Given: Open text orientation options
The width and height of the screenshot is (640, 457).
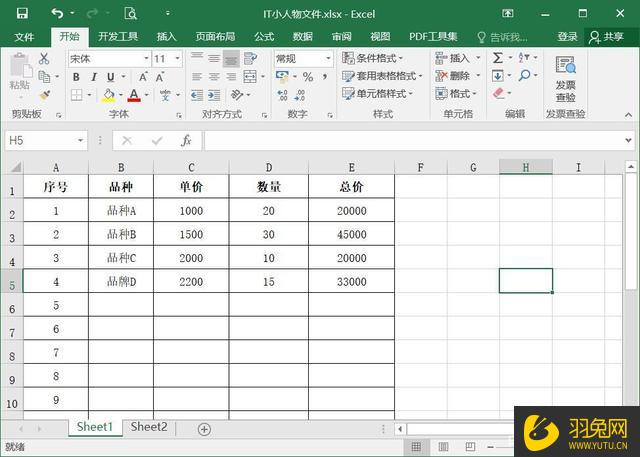Looking at the screenshot, I should pyautogui.click(x=237, y=95).
